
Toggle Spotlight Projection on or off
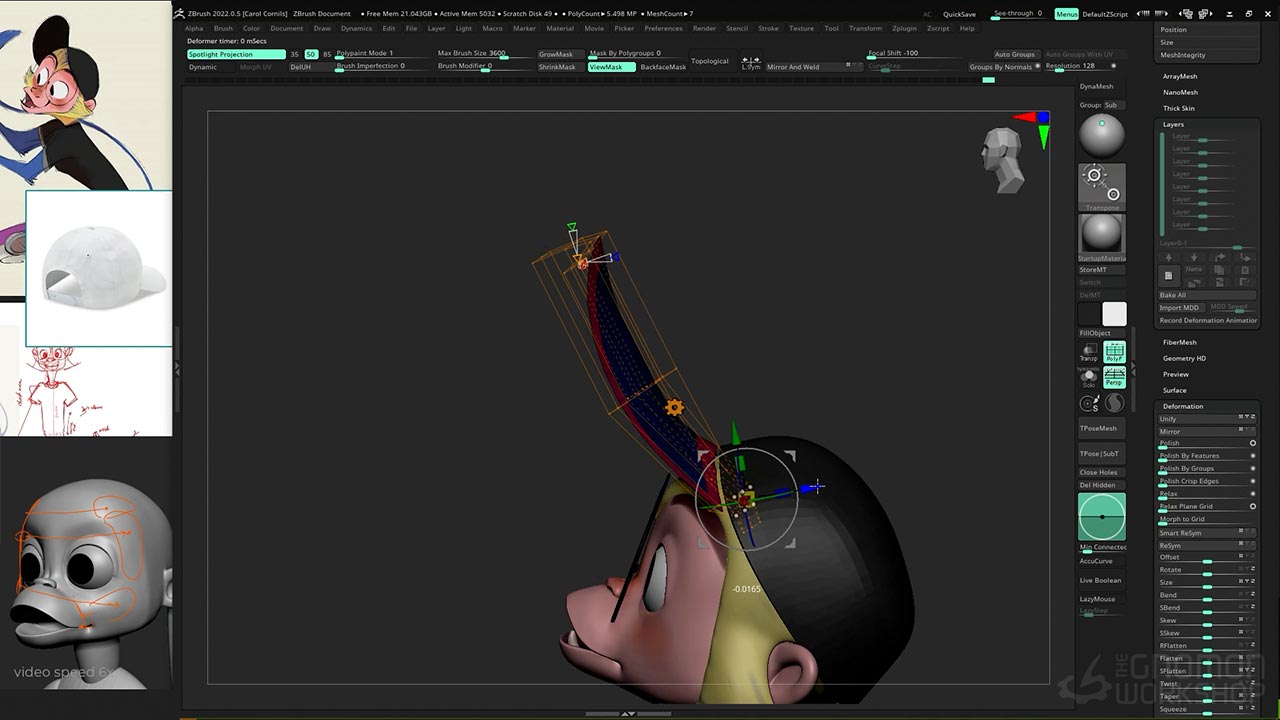coord(235,54)
